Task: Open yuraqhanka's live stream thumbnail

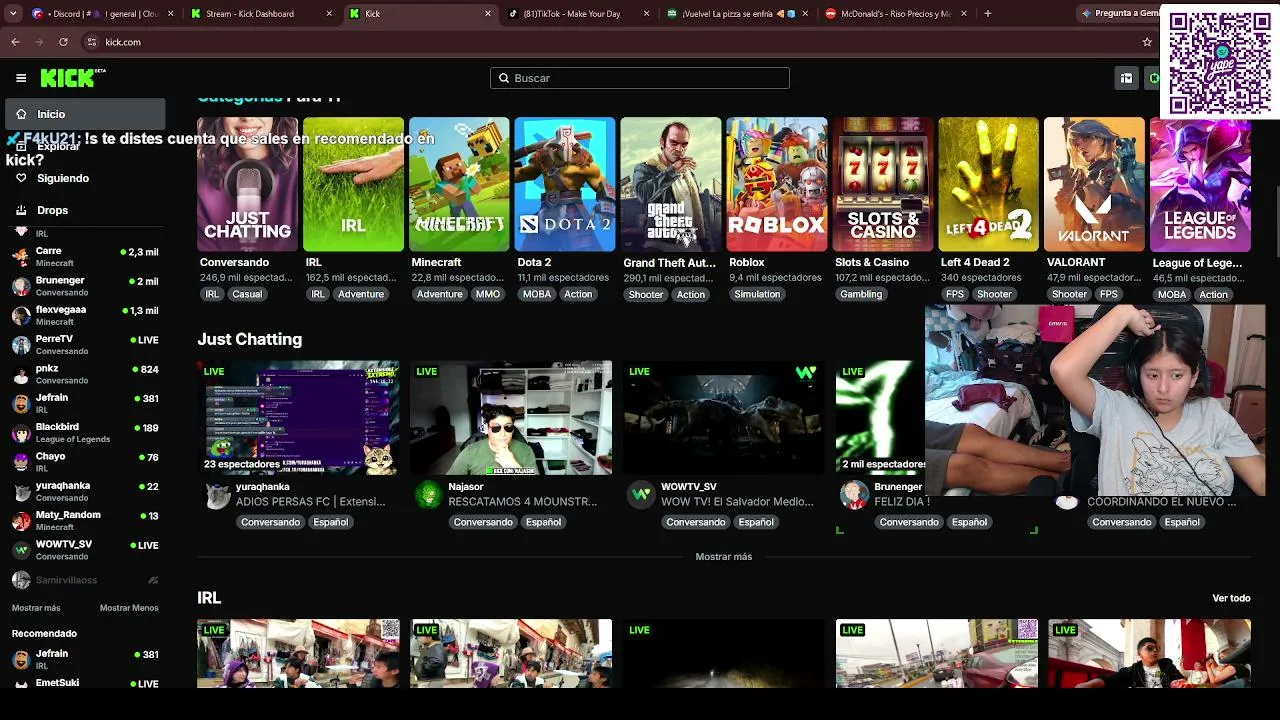Action: pos(298,418)
